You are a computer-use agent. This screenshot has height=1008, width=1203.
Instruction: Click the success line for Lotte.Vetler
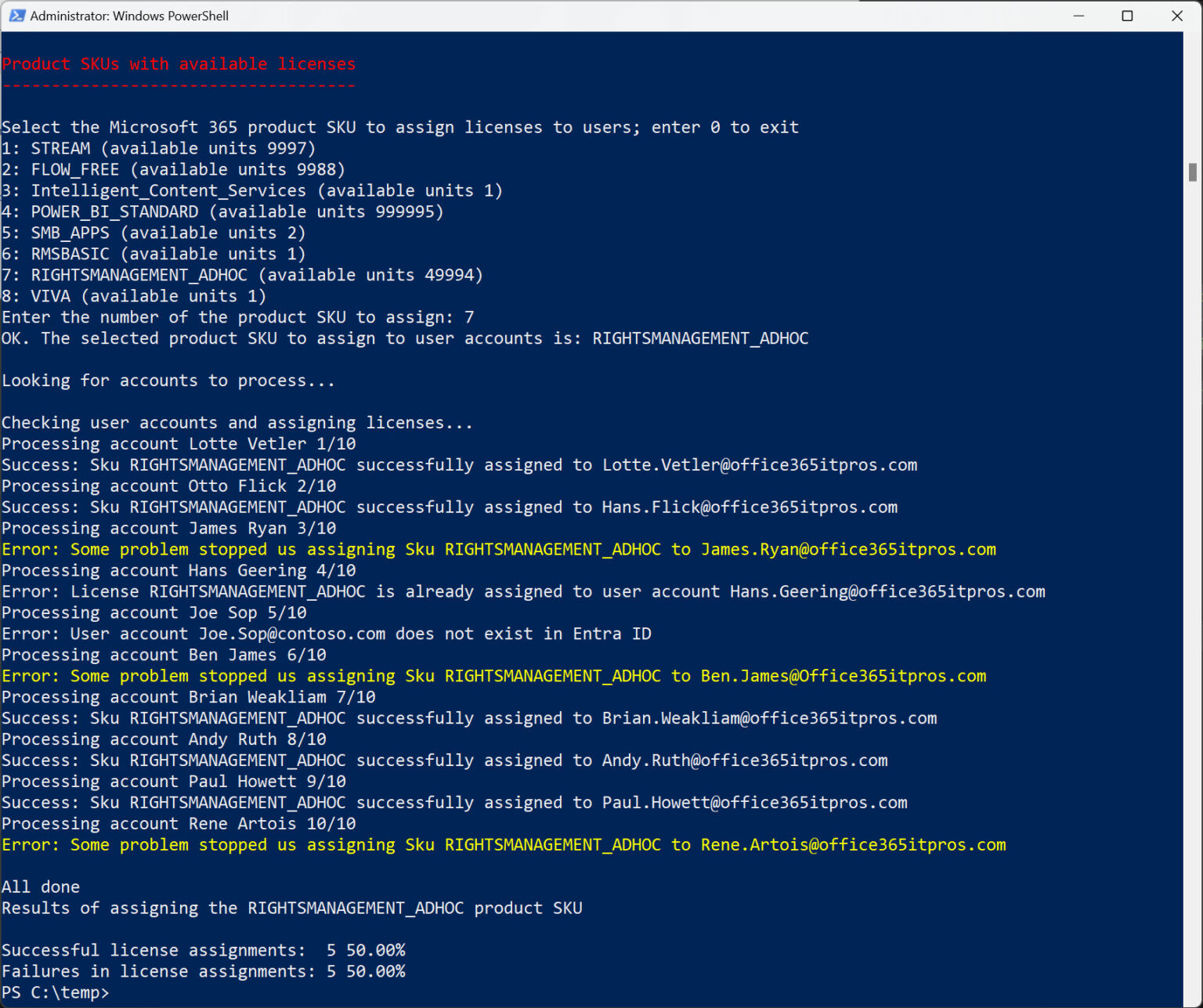460,464
